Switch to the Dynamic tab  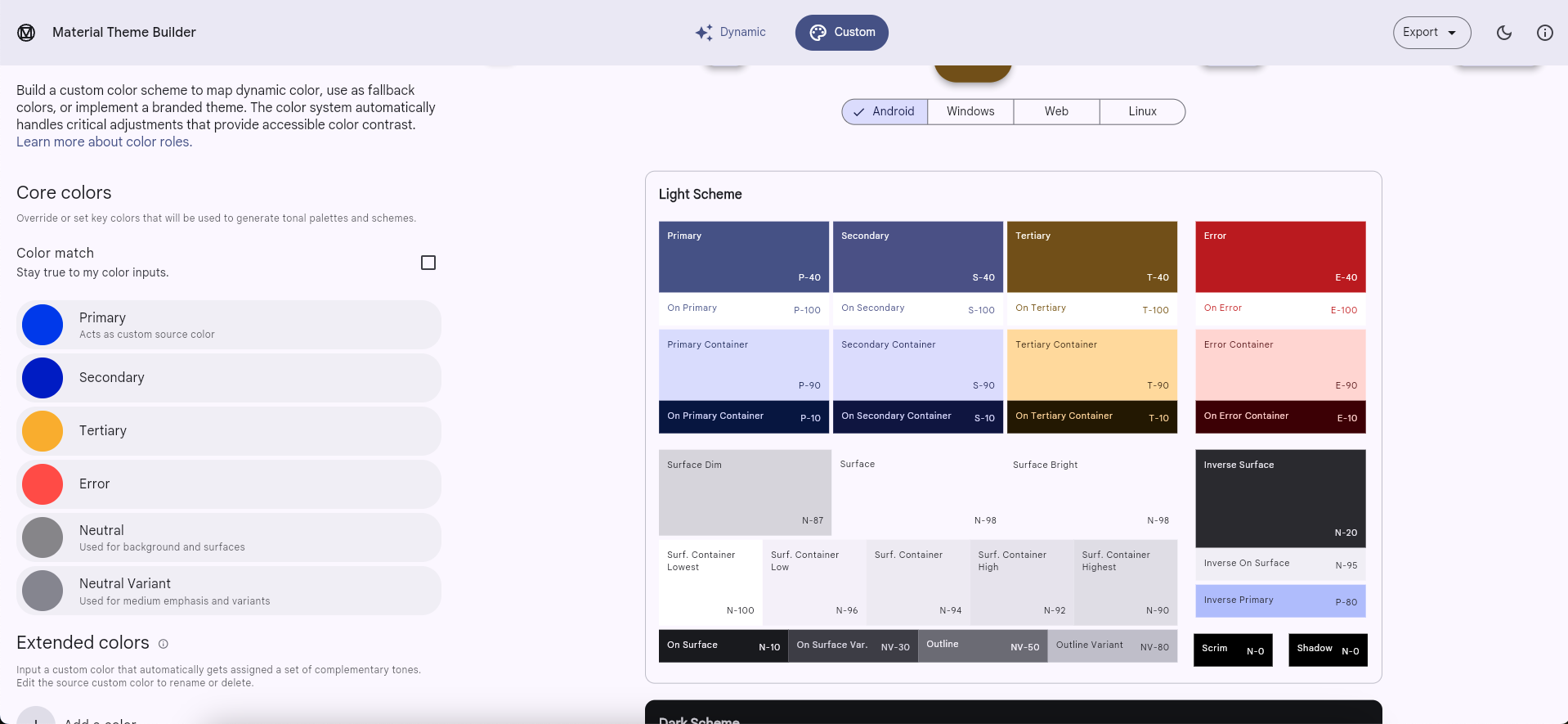point(731,33)
